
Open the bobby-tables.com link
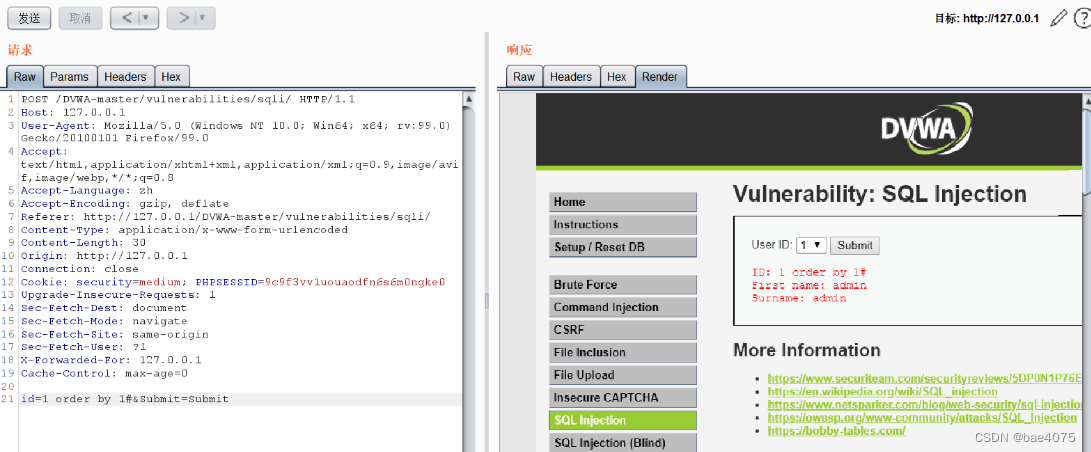[836, 430]
